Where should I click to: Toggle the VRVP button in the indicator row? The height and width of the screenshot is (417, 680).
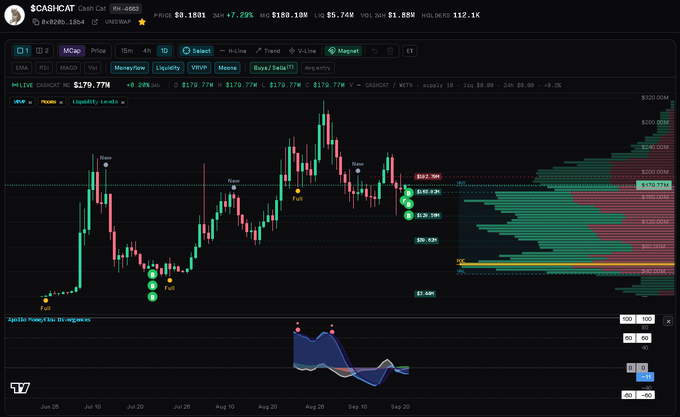pos(199,68)
